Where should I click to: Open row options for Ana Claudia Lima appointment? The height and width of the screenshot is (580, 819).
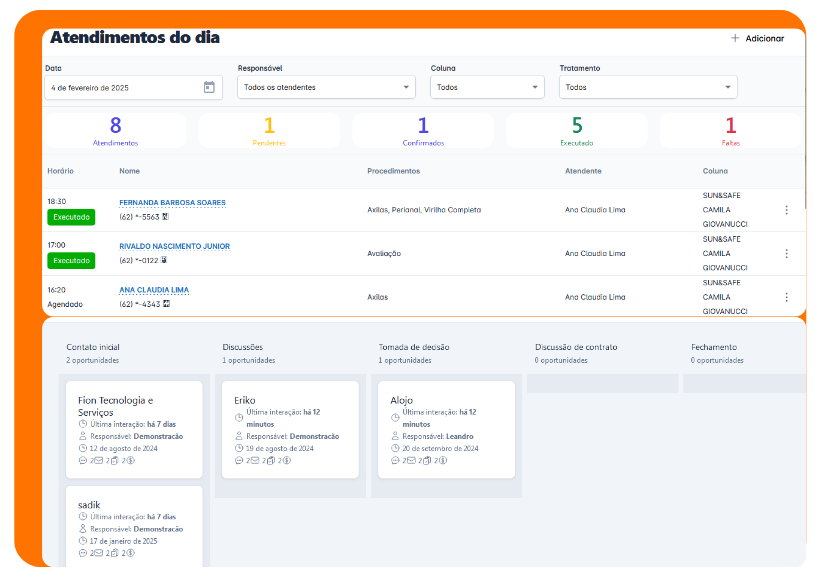786,297
